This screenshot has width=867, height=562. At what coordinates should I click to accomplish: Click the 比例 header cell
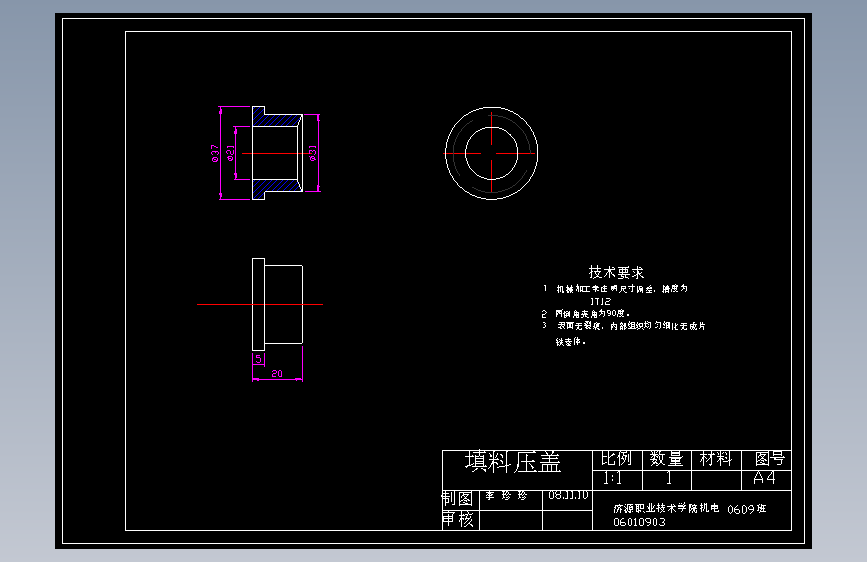617,459
